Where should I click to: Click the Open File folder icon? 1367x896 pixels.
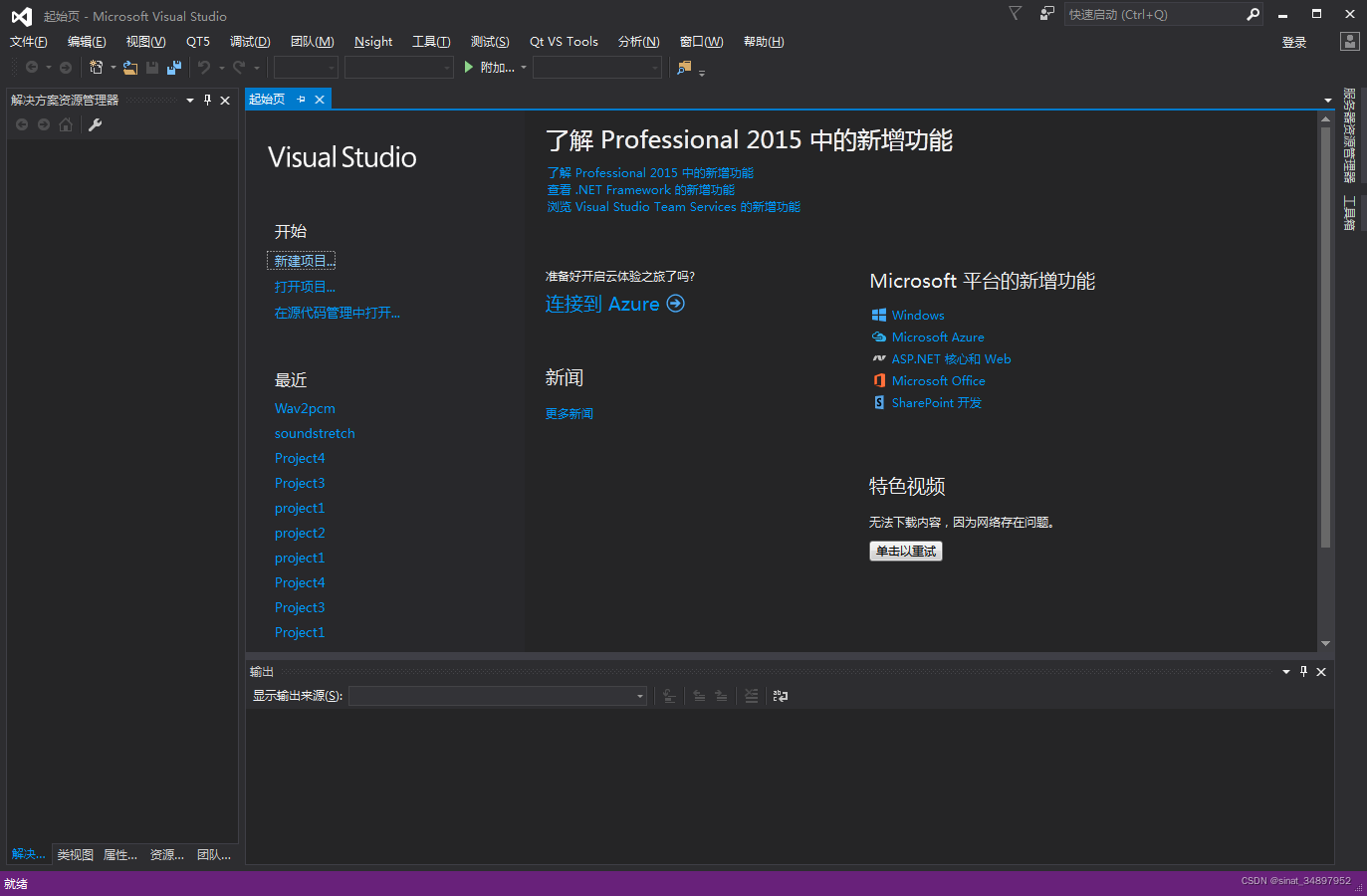pyautogui.click(x=130, y=68)
